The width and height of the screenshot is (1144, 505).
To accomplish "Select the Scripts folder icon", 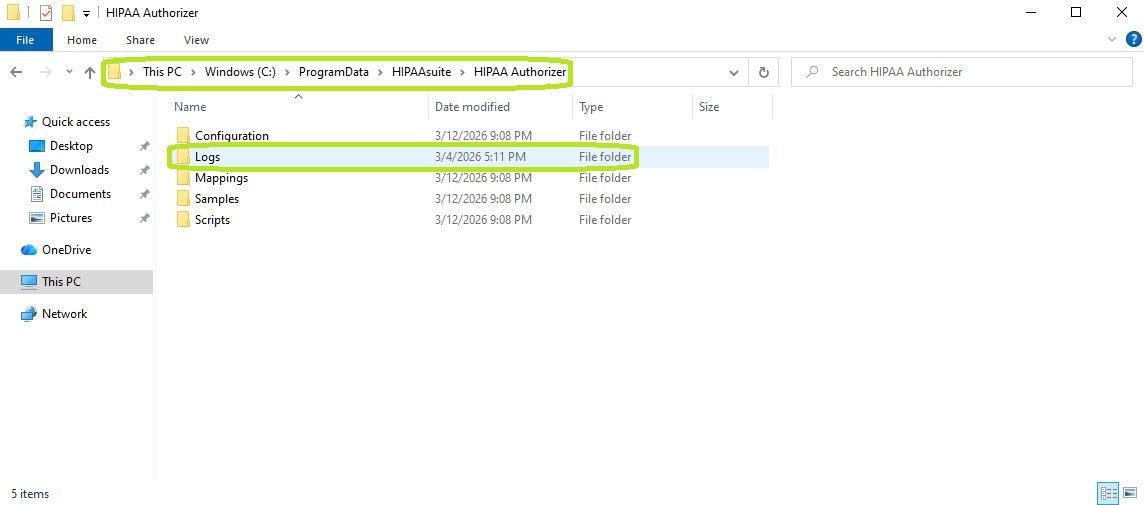I will (183, 220).
